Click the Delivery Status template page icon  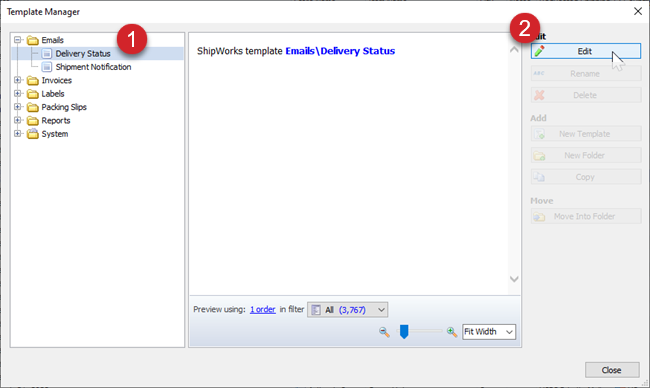[x=47, y=53]
